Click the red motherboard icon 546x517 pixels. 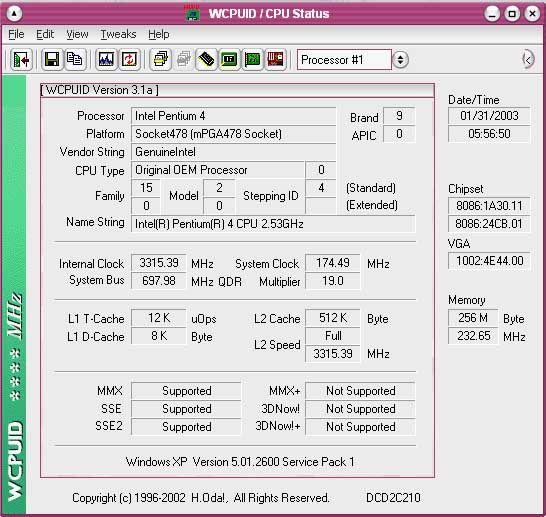coord(275,60)
